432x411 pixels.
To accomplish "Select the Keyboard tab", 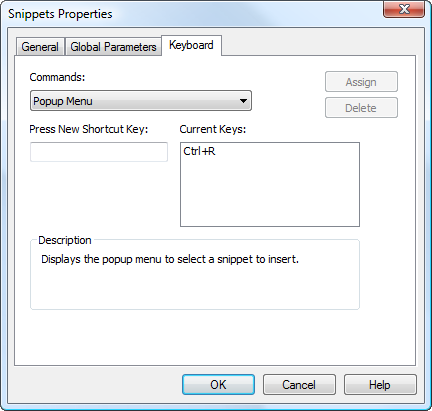I will 191,45.
